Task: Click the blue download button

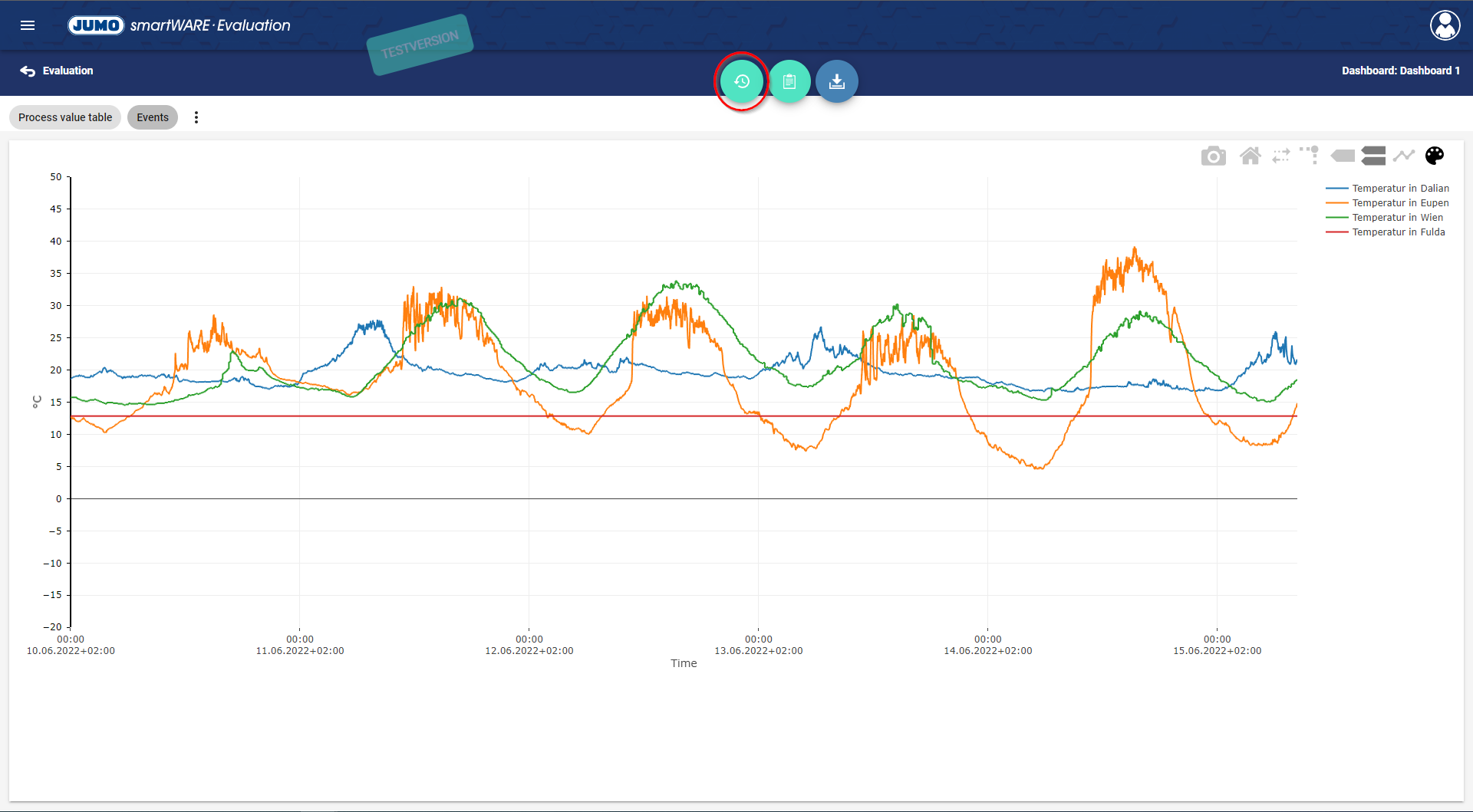Action: pyautogui.click(x=837, y=81)
